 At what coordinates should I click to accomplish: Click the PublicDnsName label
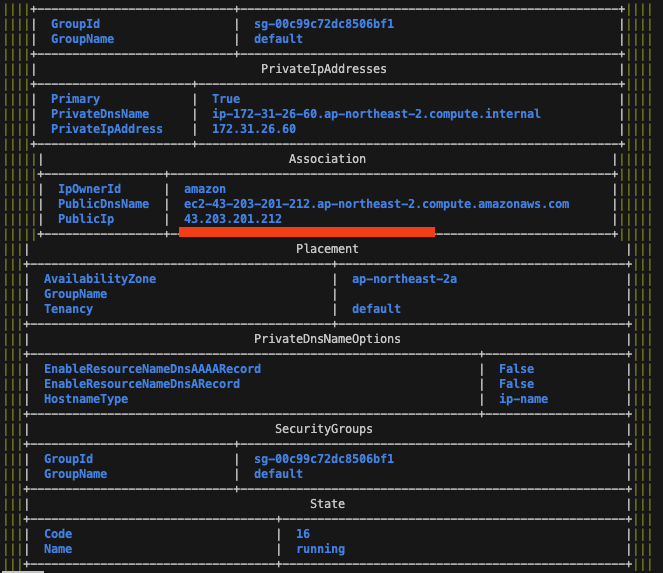(x=103, y=204)
